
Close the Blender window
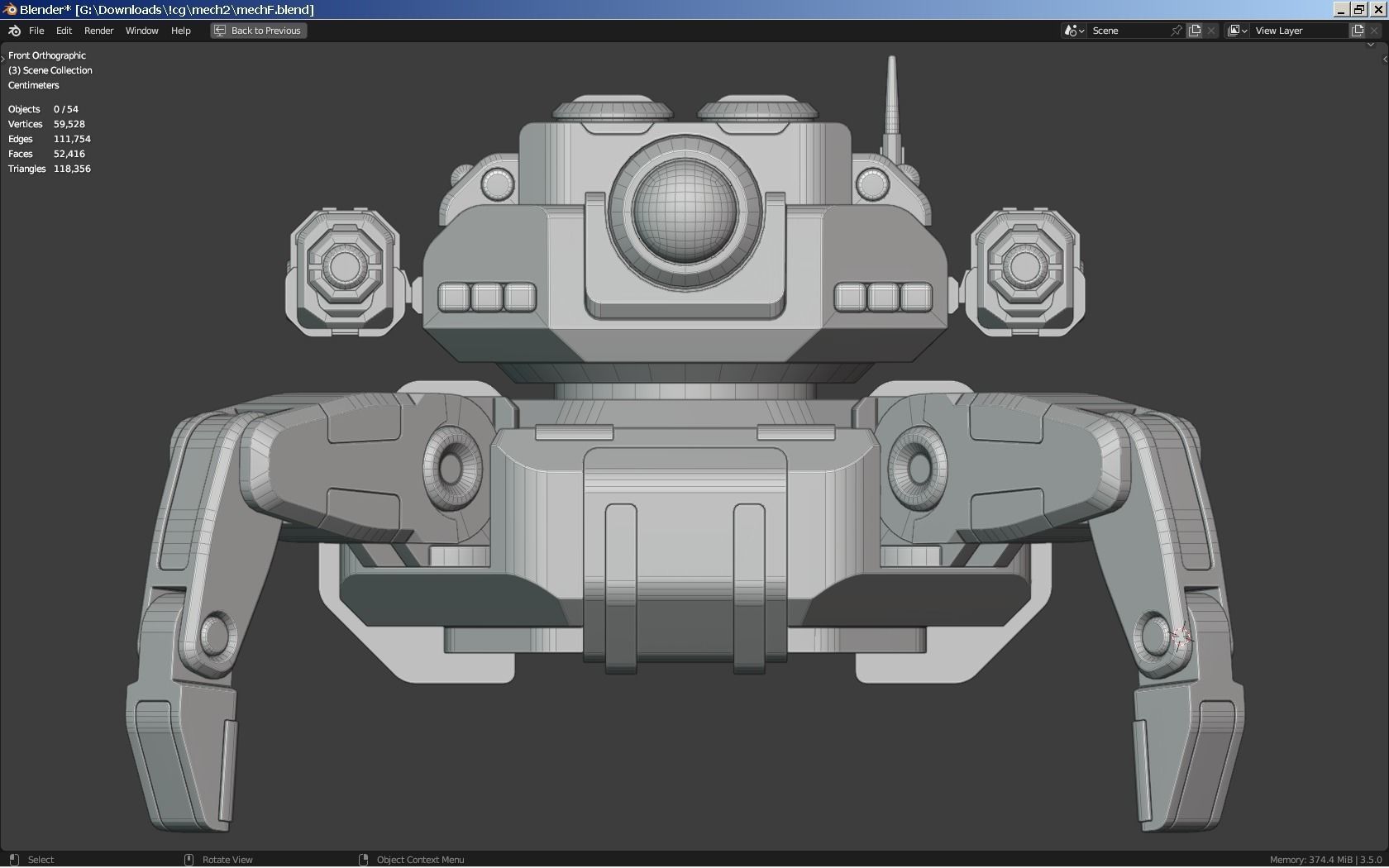click(1378, 9)
